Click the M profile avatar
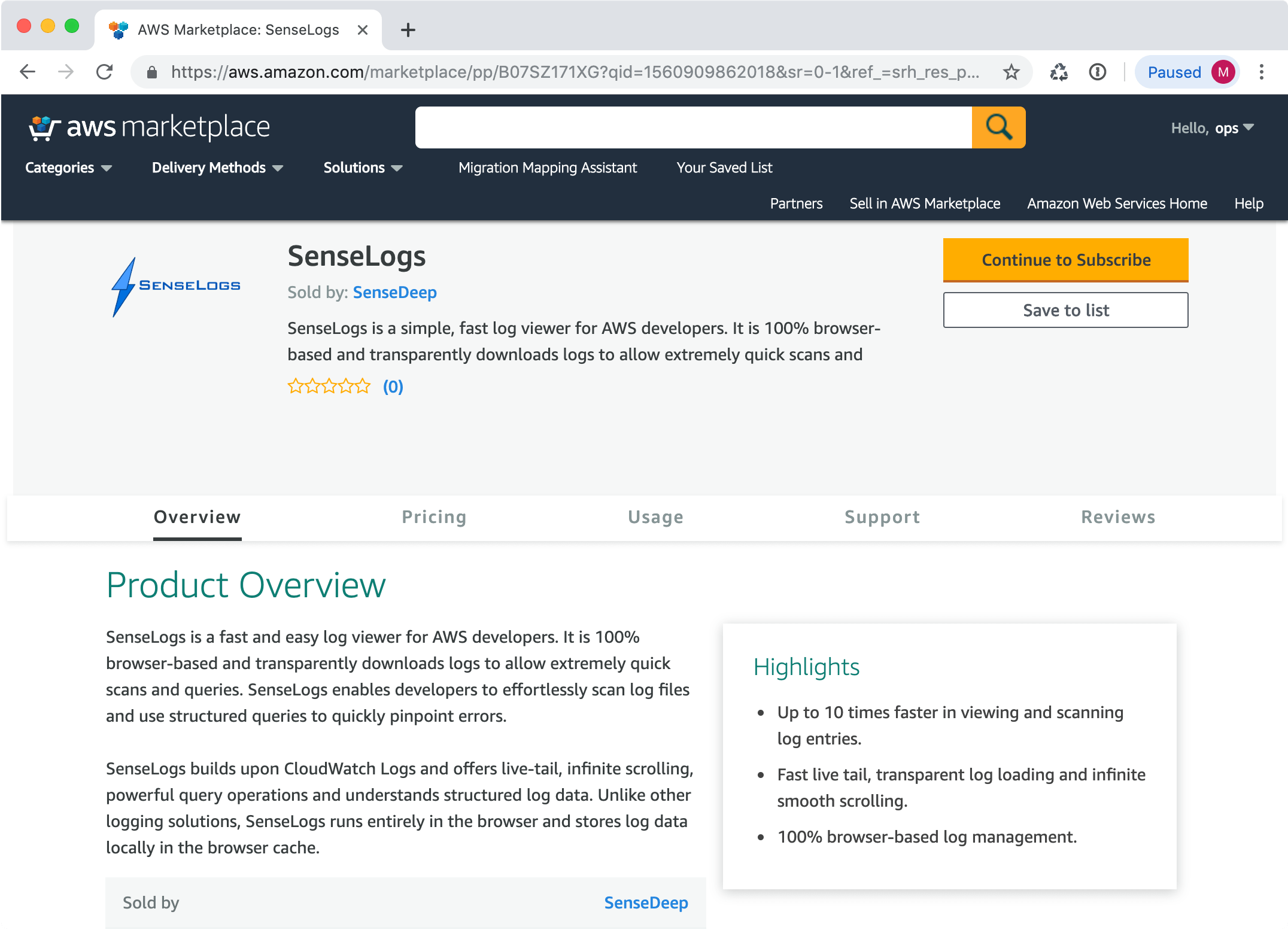 [1223, 72]
